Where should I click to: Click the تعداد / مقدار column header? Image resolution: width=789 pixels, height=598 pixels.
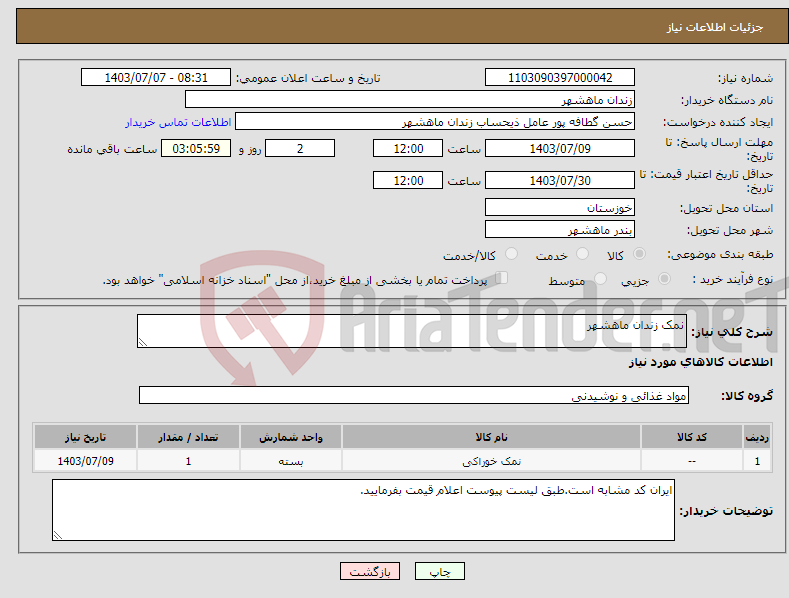(188, 437)
